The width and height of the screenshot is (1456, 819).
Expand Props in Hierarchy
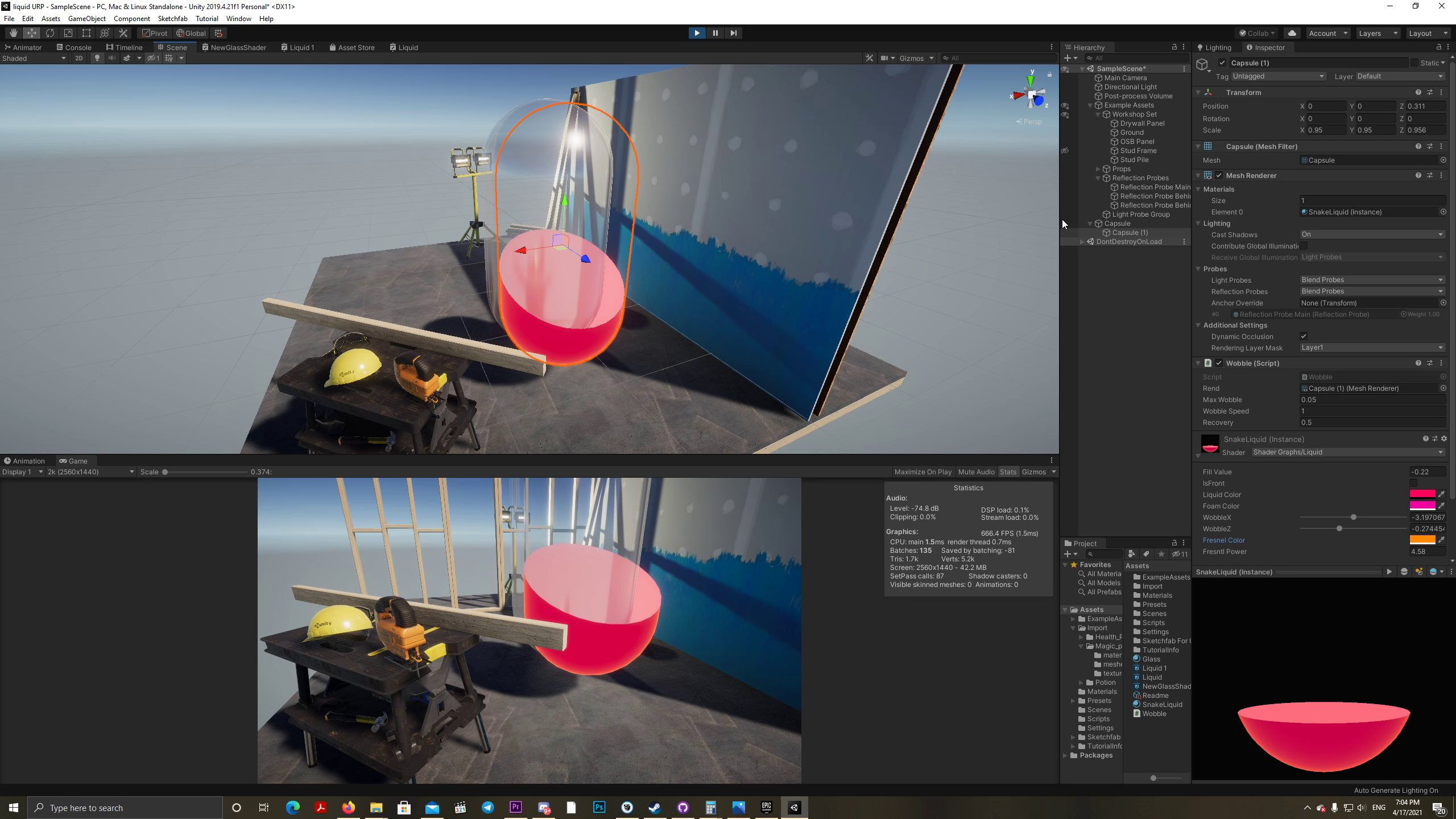click(x=1098, y=169)
